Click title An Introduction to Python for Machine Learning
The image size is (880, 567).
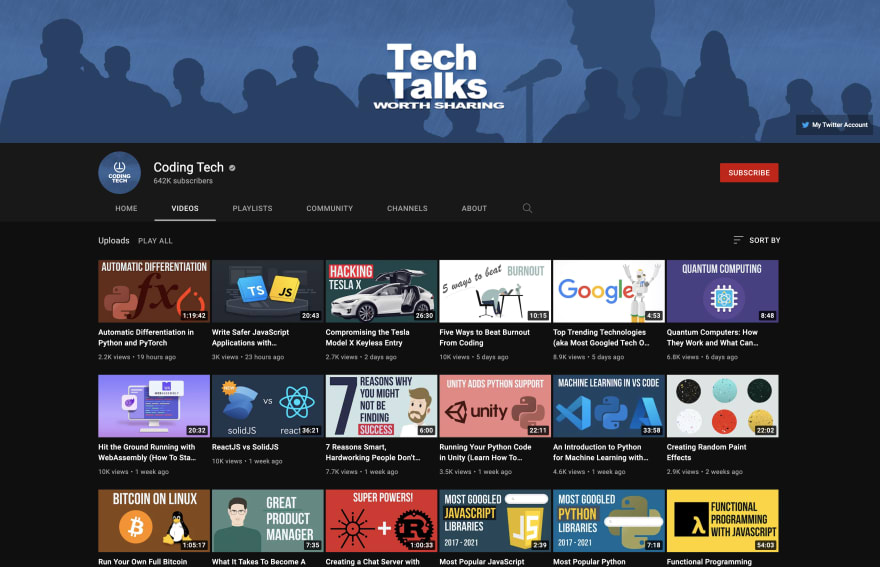click(601, 452)
